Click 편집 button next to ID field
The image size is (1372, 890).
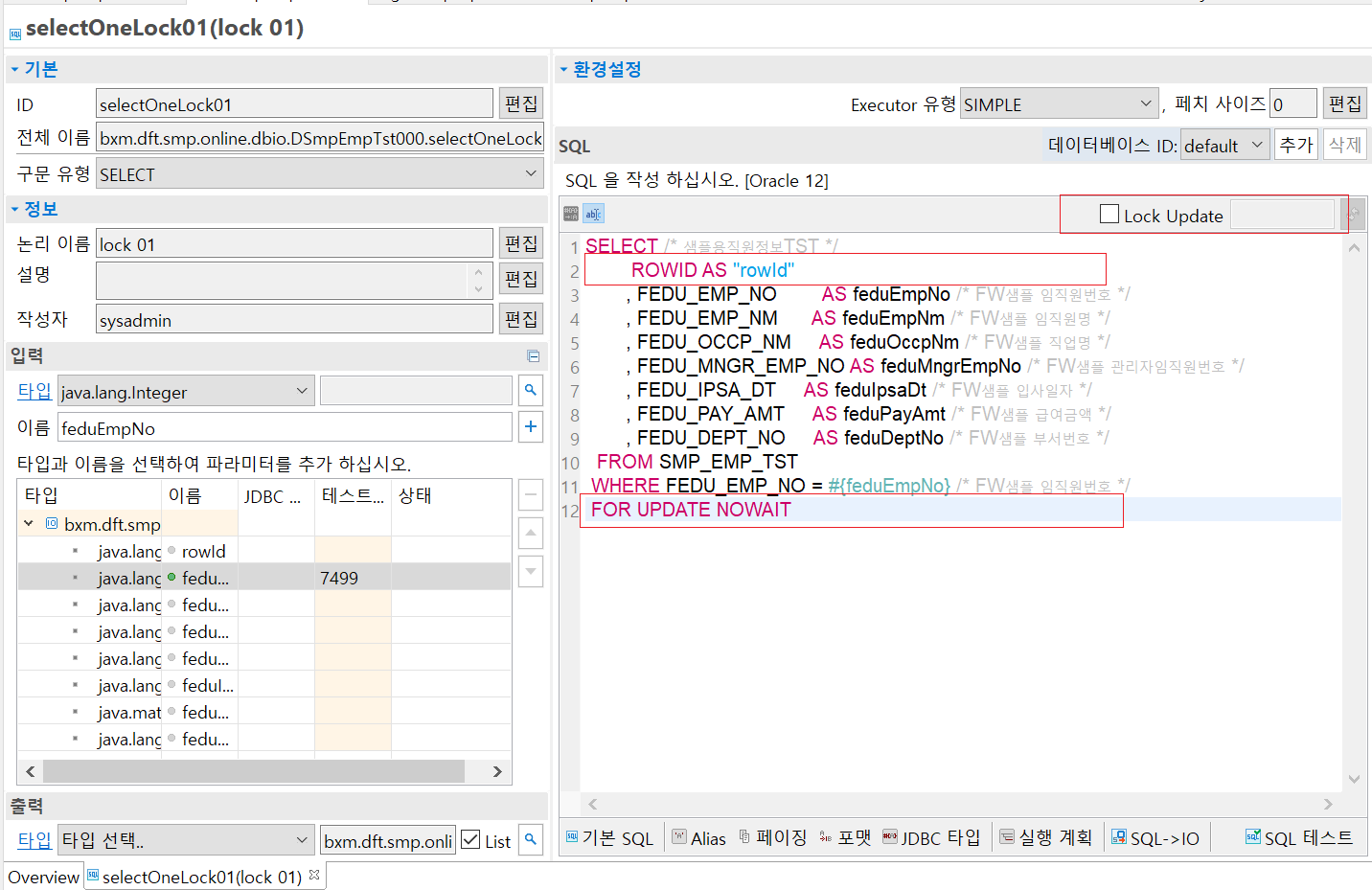(521, 103)
